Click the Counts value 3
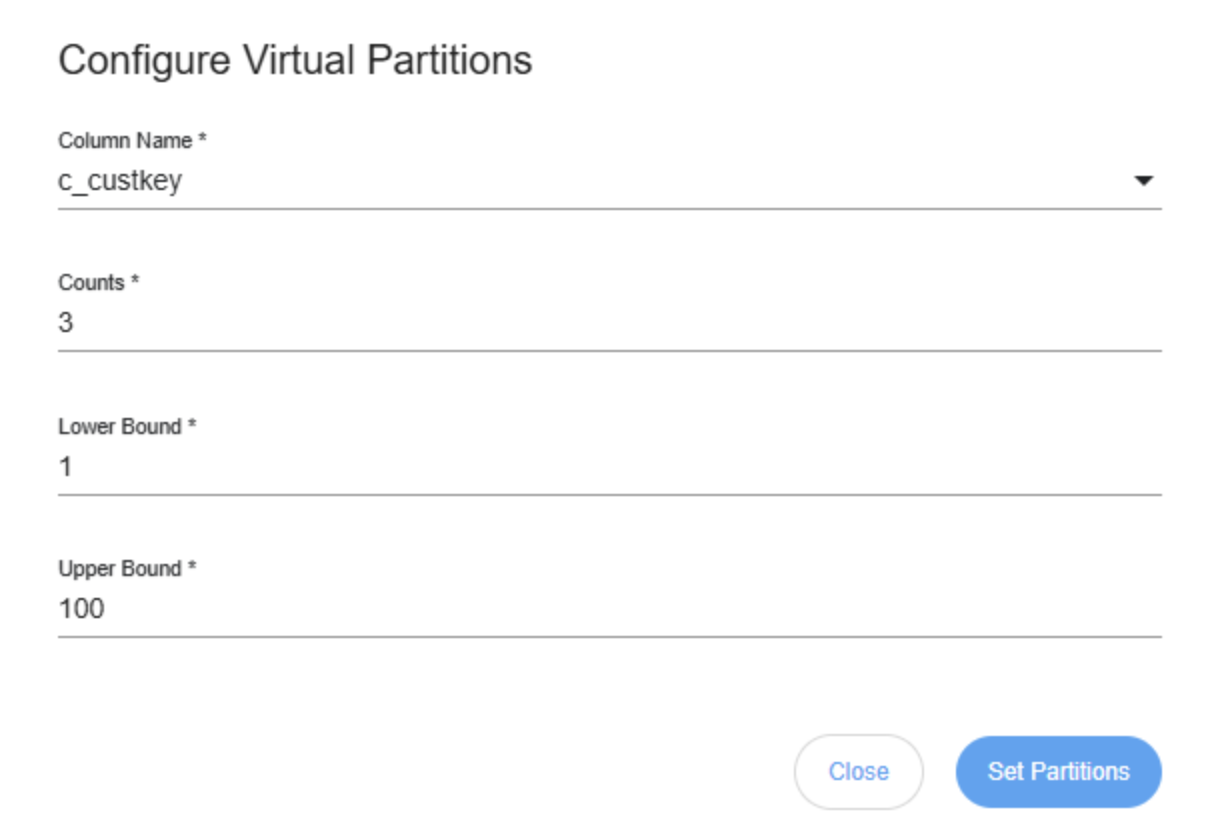Viewport: 1220px width, 834px height. coord(66,324)
